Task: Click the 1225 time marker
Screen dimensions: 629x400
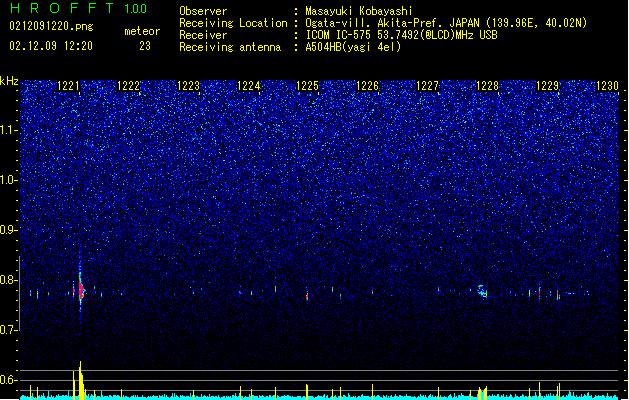Action: [x=307, y=86]
